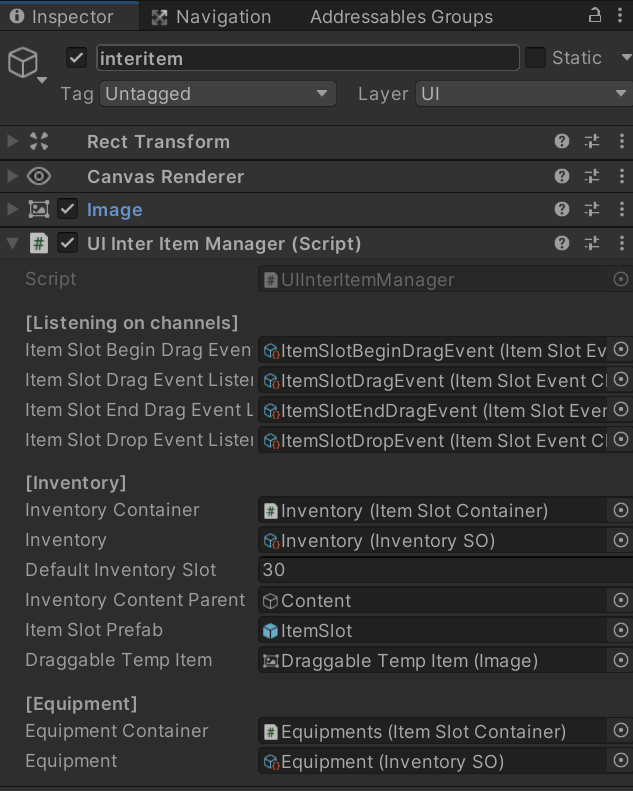The height and width of the screenshot is (791, 633).
Task: Open presets for Canvas Renderer
Action: point(592,176)
